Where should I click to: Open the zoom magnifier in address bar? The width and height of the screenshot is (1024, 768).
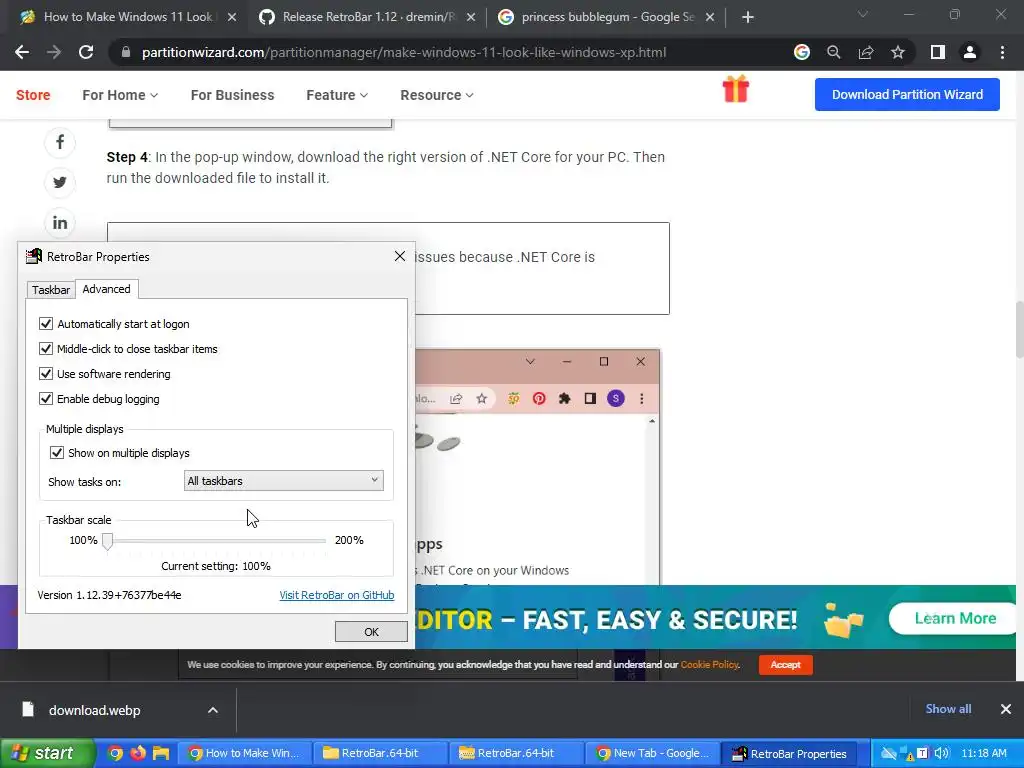click(x=833, y=52)
